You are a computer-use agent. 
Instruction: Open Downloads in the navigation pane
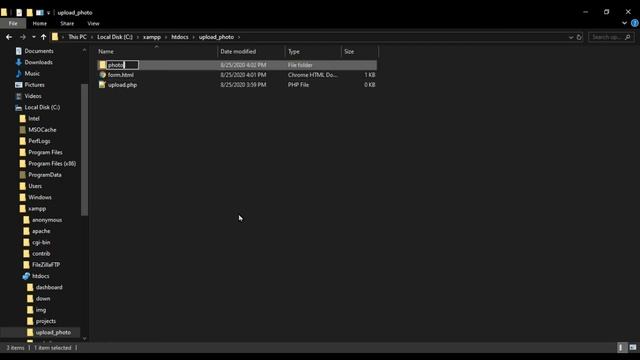click(38, 62)
